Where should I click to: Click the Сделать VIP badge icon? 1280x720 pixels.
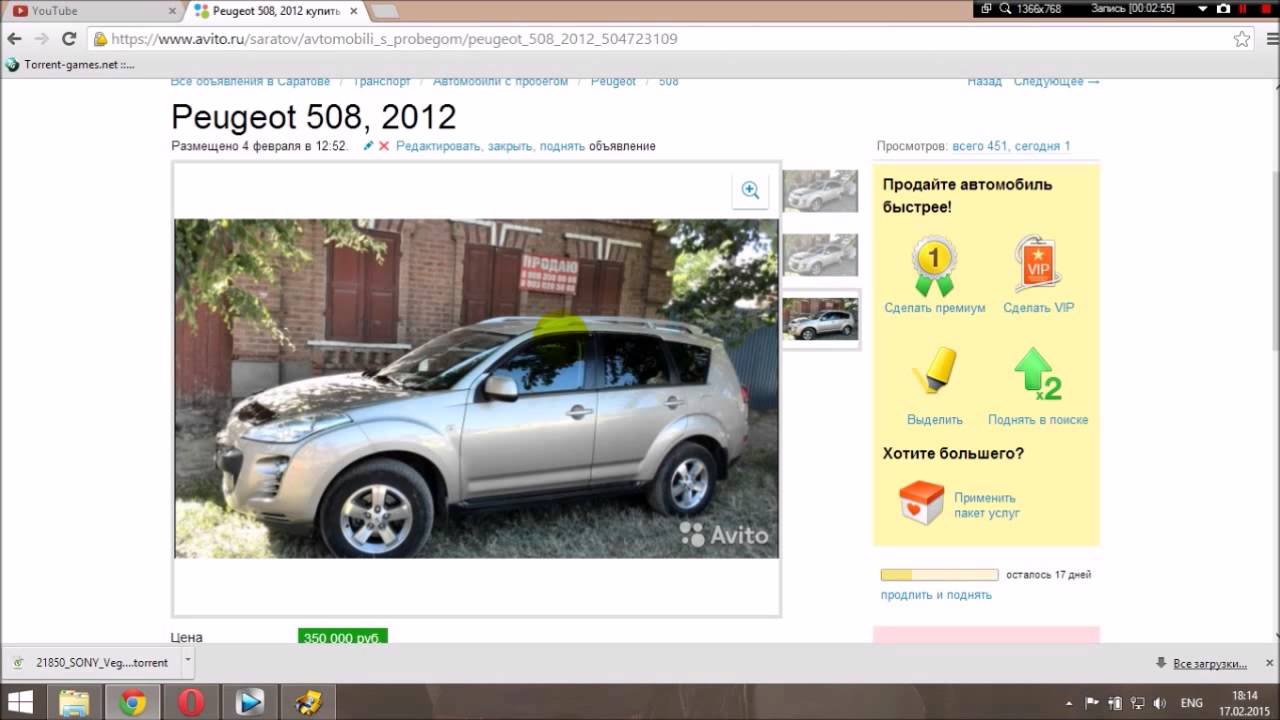(1038, 264)
